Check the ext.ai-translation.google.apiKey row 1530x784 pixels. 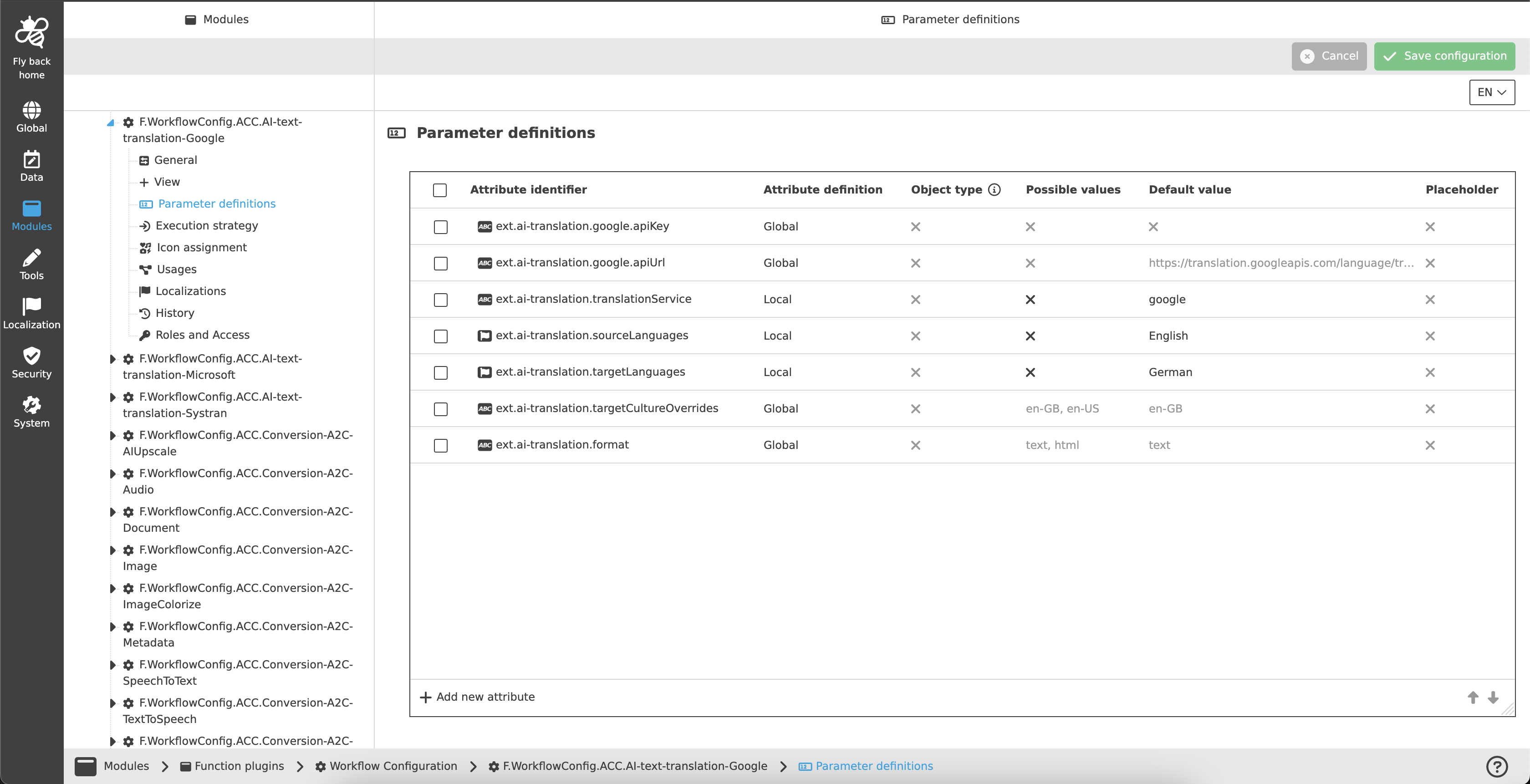440,228
